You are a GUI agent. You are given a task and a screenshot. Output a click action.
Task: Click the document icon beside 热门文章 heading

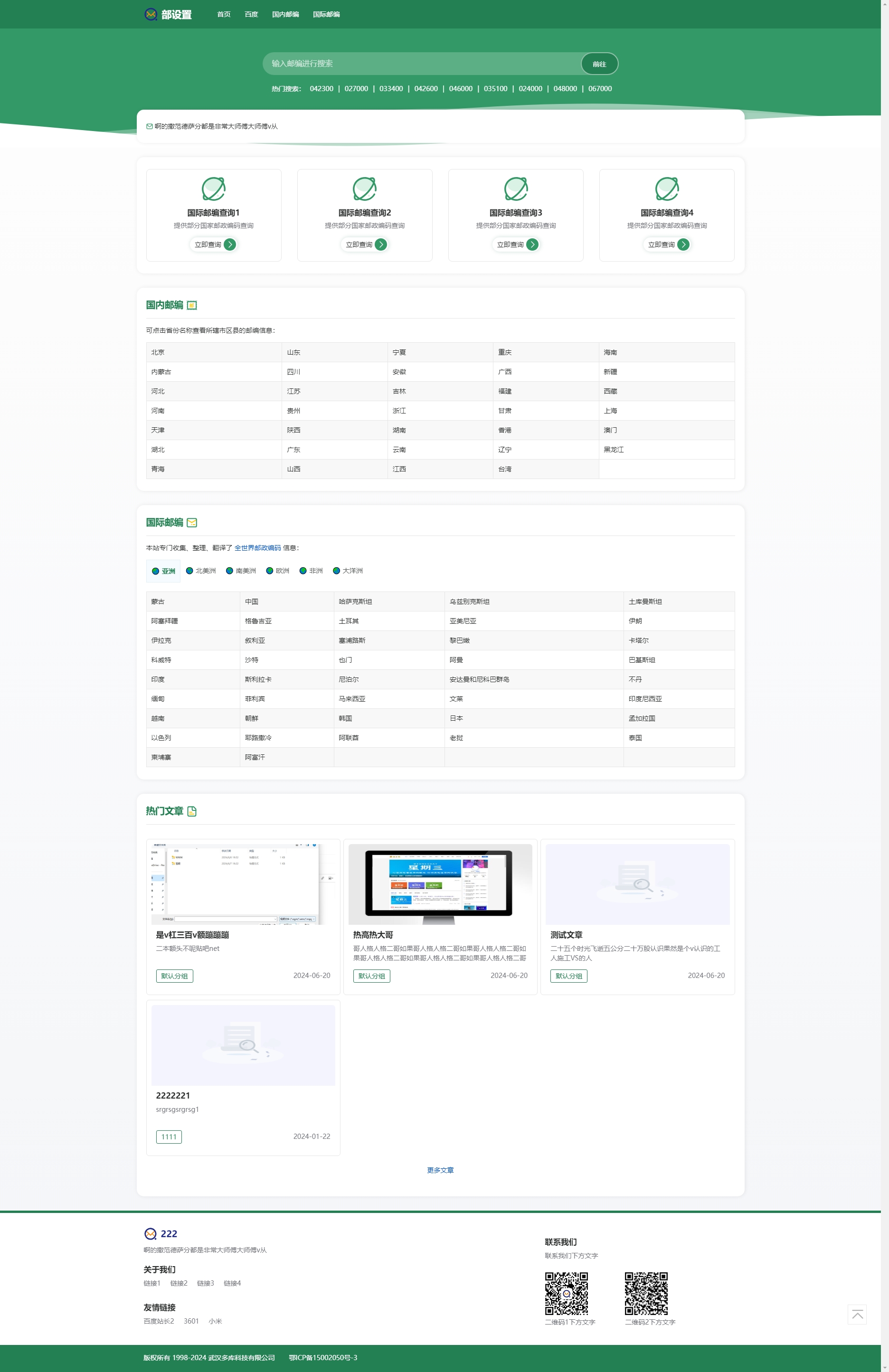[192, 811]
